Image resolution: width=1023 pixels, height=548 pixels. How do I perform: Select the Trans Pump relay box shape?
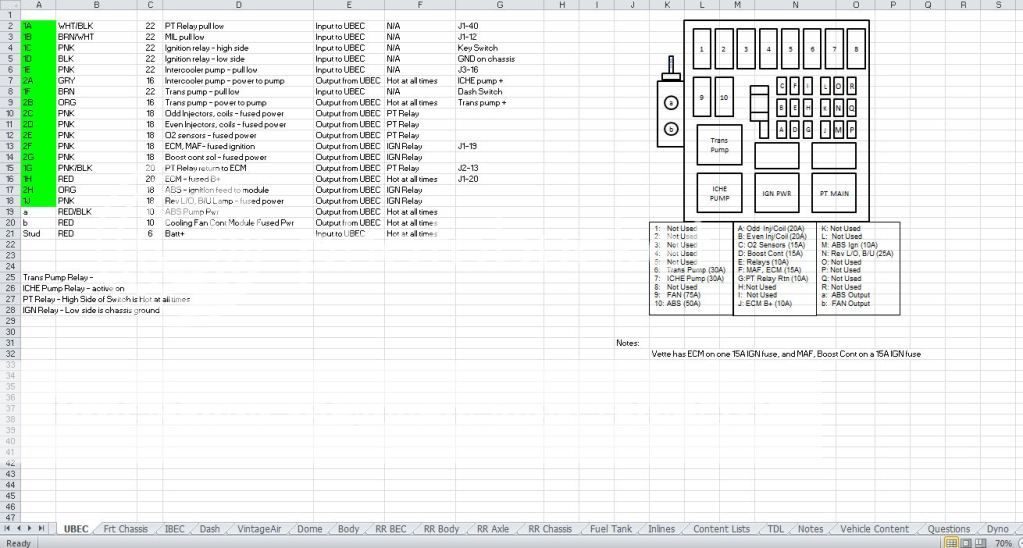[719, 146]
